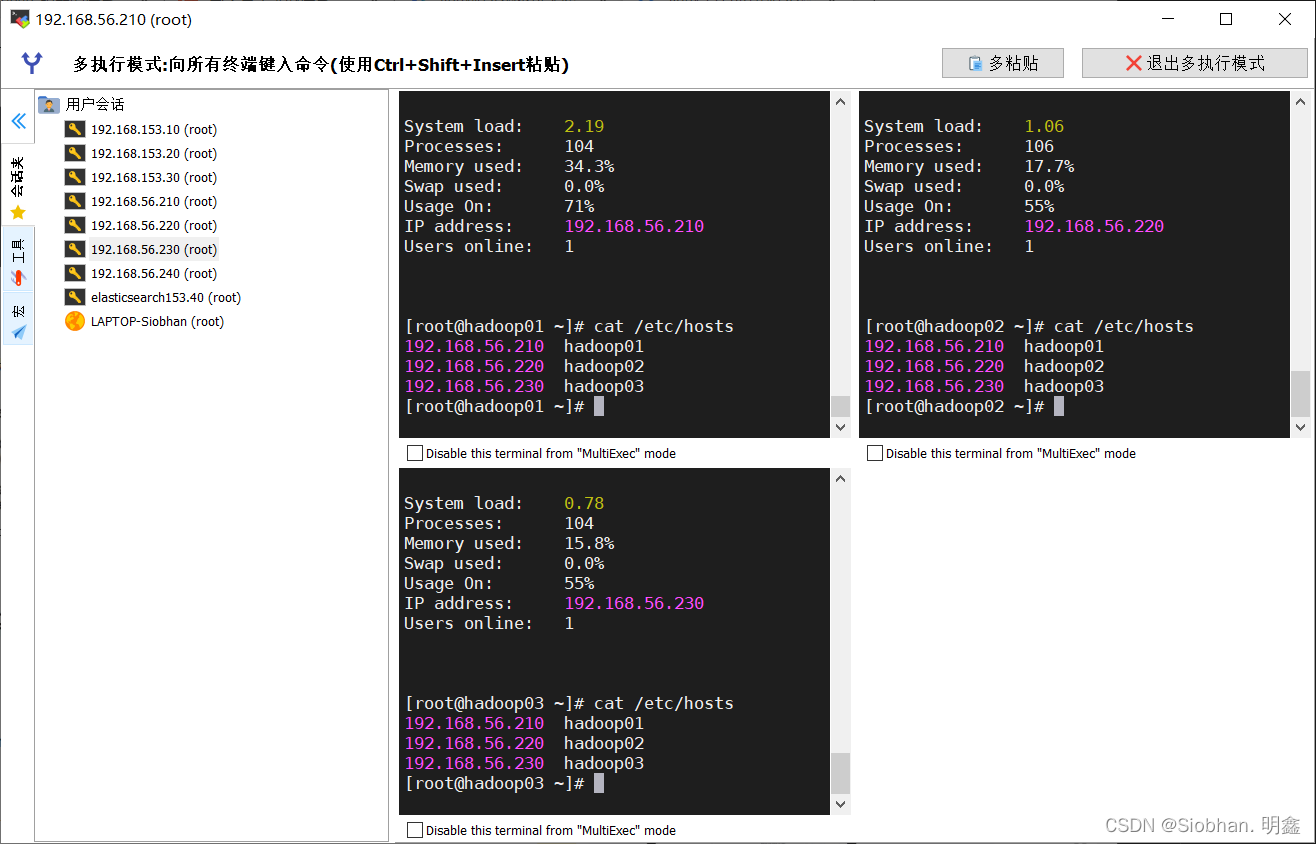The height and width of the screenshot is (844, 1316).
Task: Click the key icon for session 192.168.153.20
Action: [75, 153]
